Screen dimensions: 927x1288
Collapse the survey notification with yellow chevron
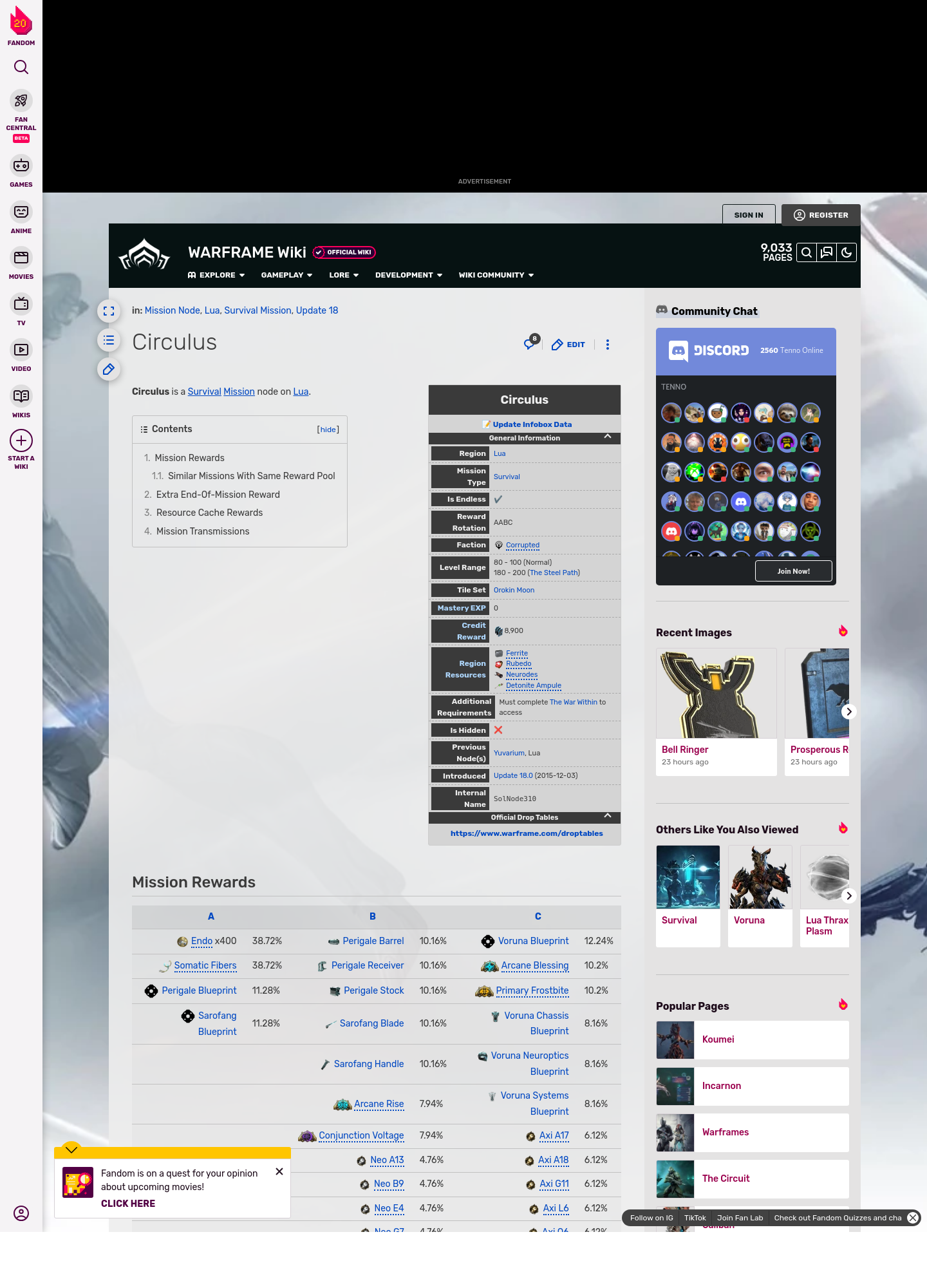click(x=71, y=1150)
